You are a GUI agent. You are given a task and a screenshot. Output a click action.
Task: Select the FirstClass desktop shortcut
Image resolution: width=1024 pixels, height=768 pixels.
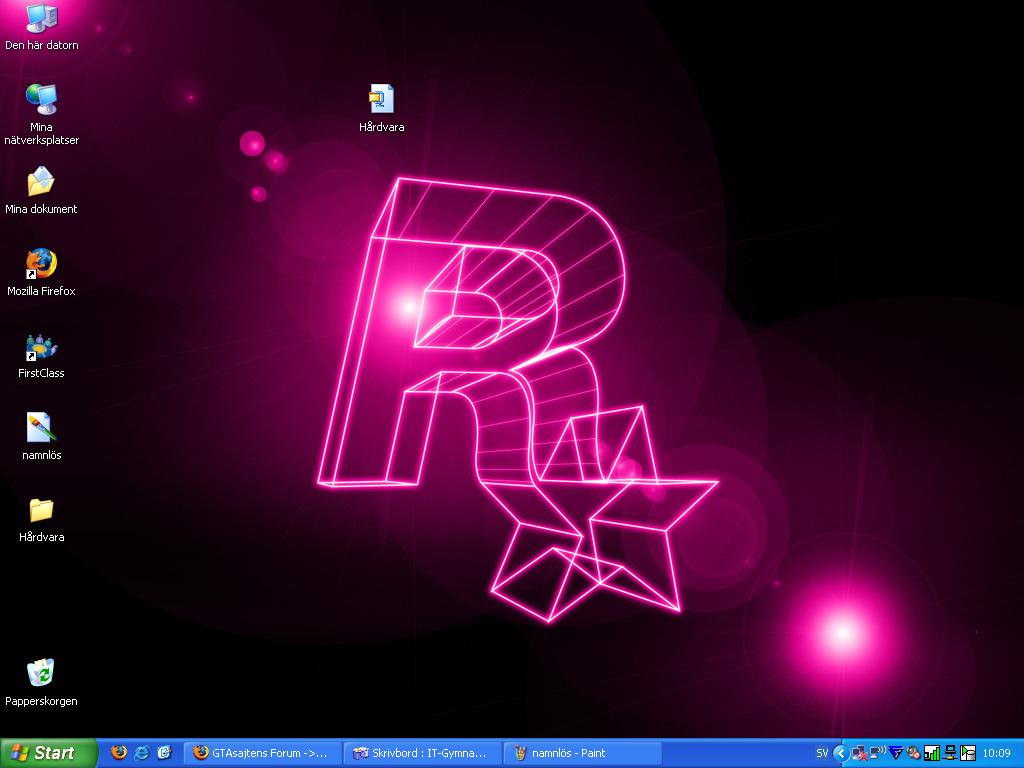[x=41, y=346]
